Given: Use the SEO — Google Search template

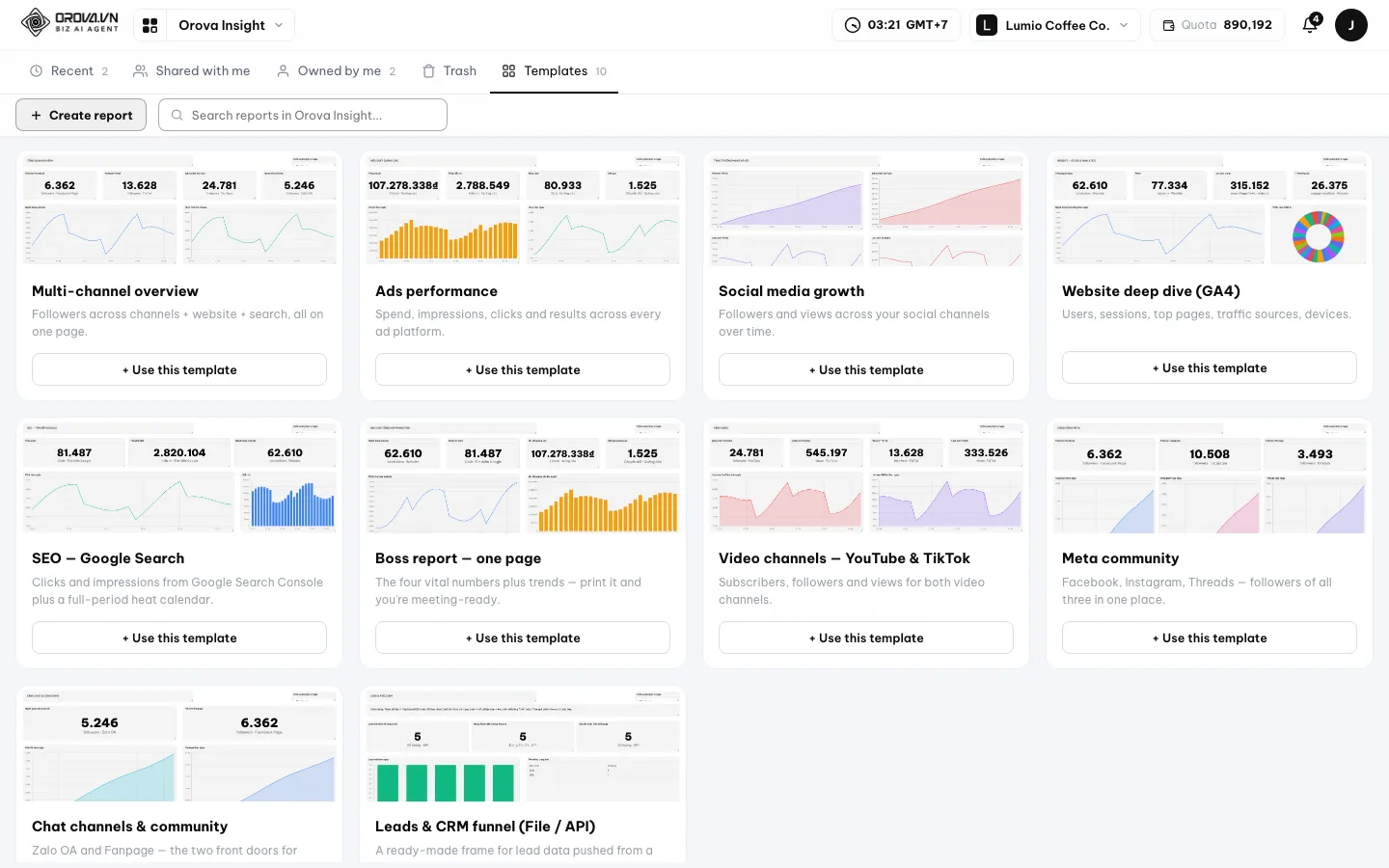Looking at the screenshot, I should (x=179, y=637).
